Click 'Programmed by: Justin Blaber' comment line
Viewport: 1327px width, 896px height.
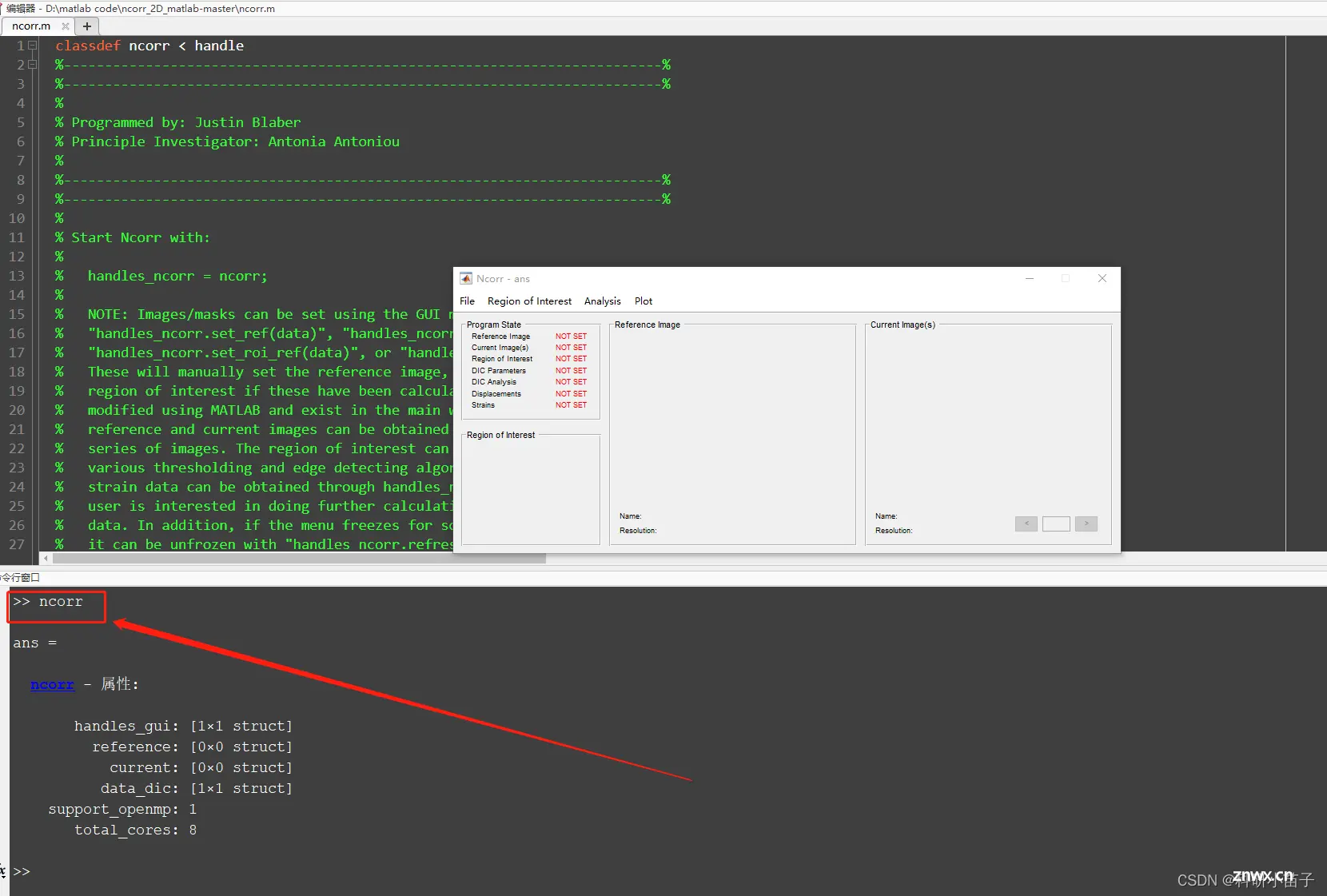tap(178, 122)
